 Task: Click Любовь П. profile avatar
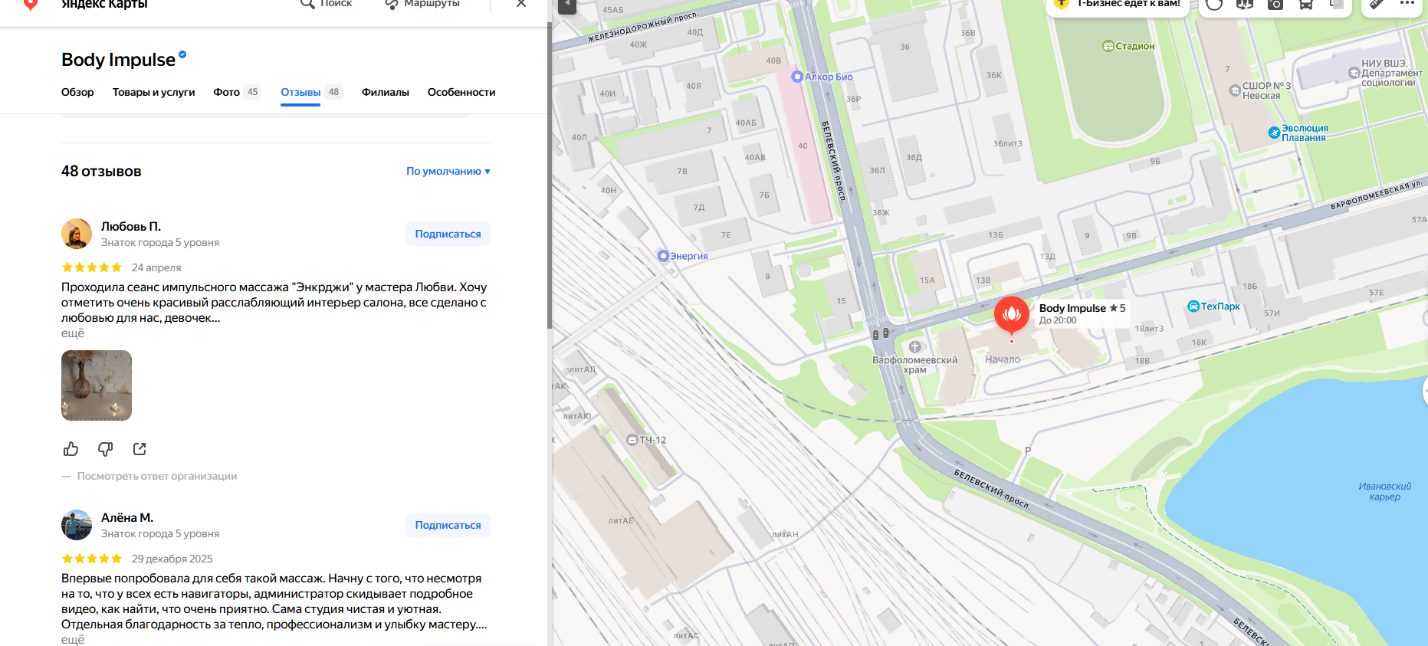pos(77,234)
